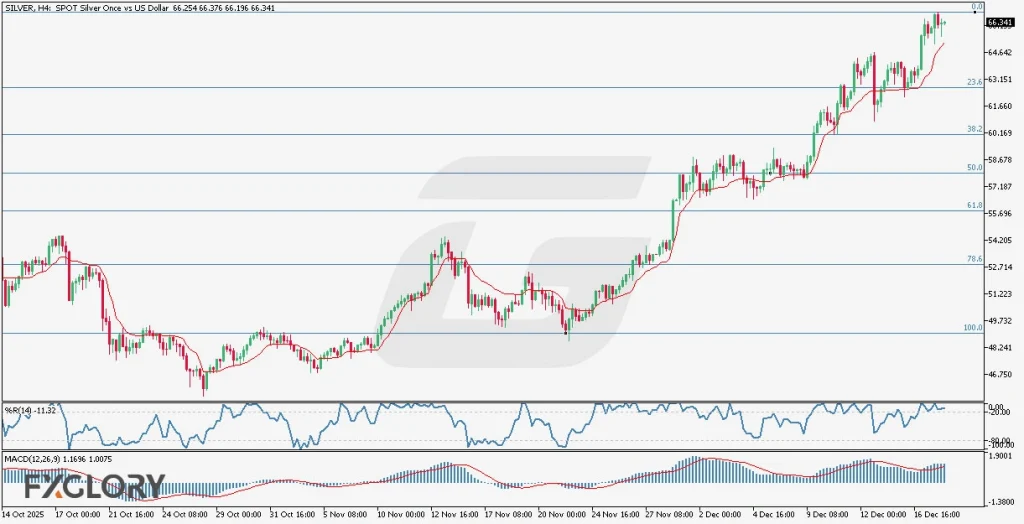Click the 38.2 Fibonacci level label
This screenshot has width=1024, height=524.
coord(974,130)
